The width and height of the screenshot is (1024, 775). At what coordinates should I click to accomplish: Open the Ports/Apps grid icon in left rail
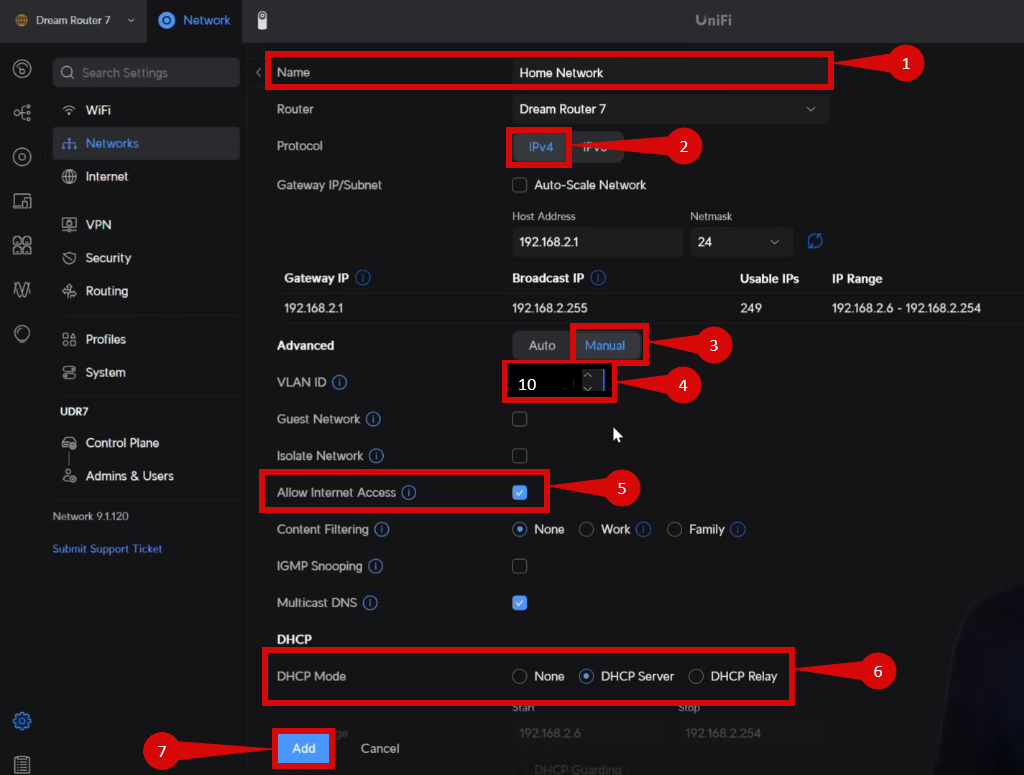click(x=22, y=245)
